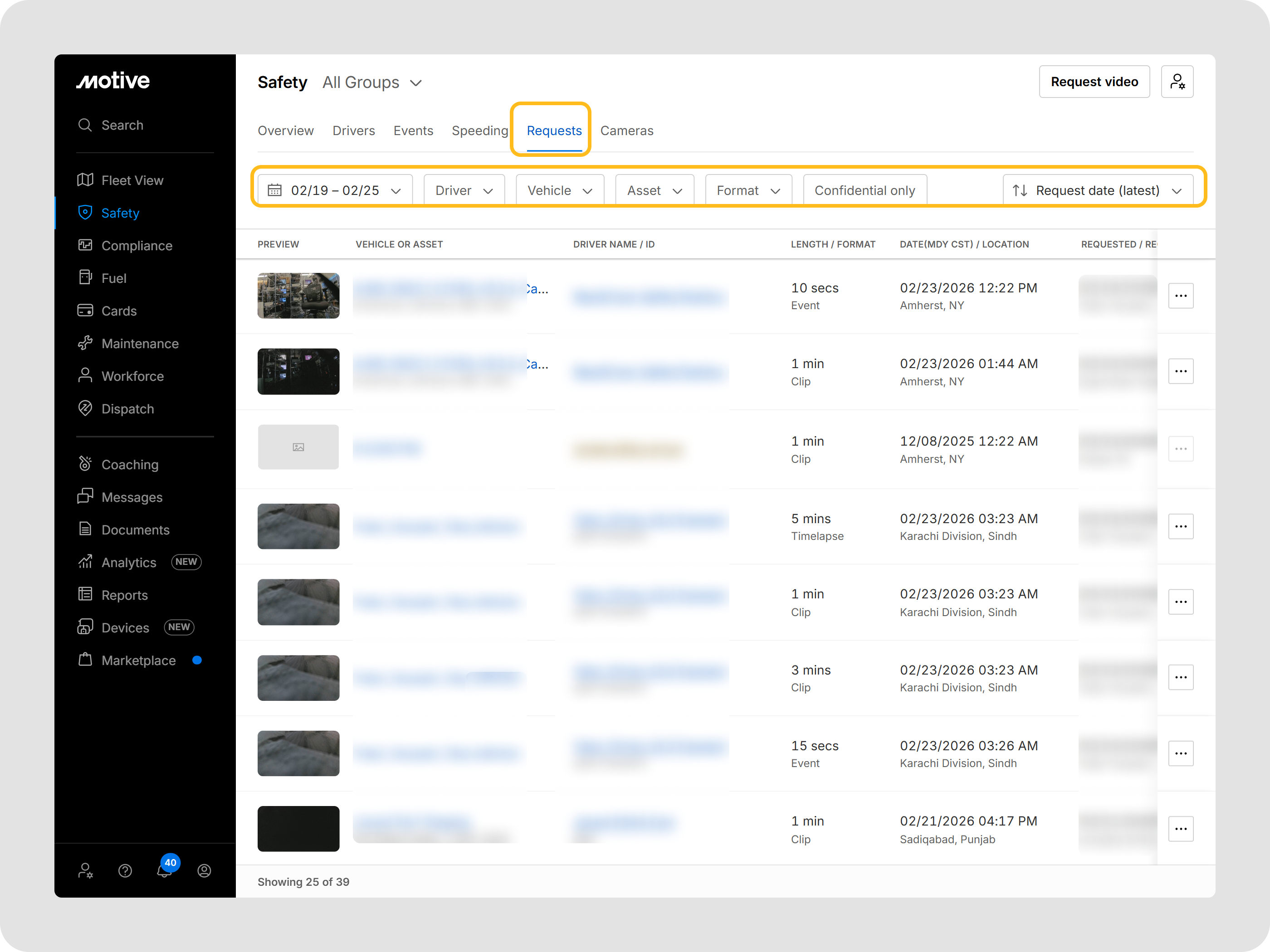Go to Coaching in the sidebar

pos(129,464)
